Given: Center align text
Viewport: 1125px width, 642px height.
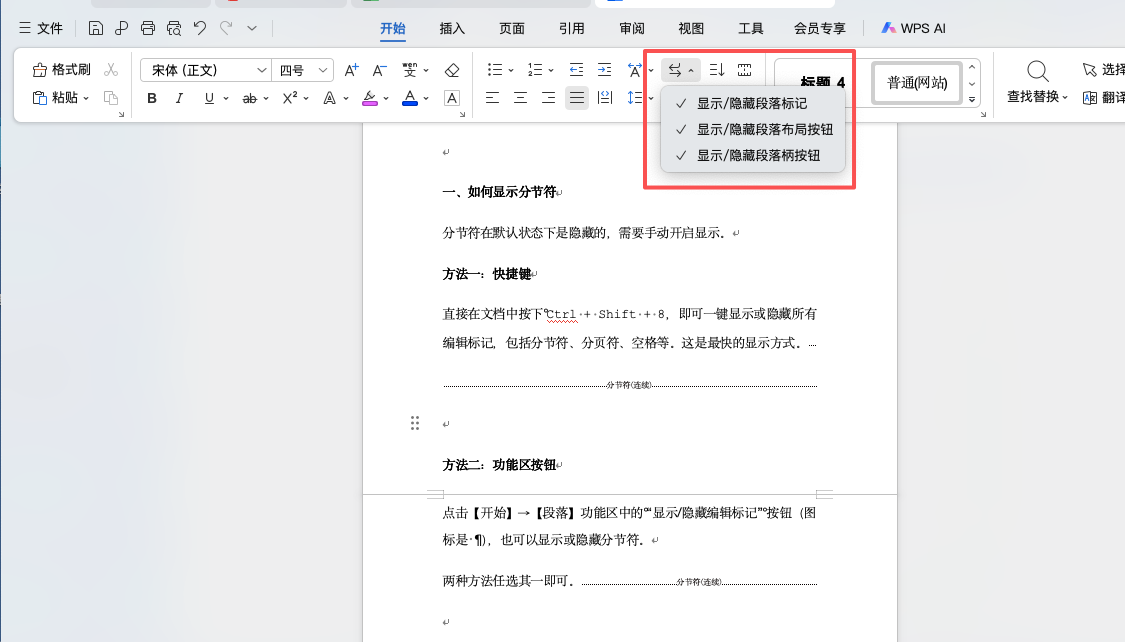Looking at the screenshot, I should pyautogui.click(x=520, y=98).
